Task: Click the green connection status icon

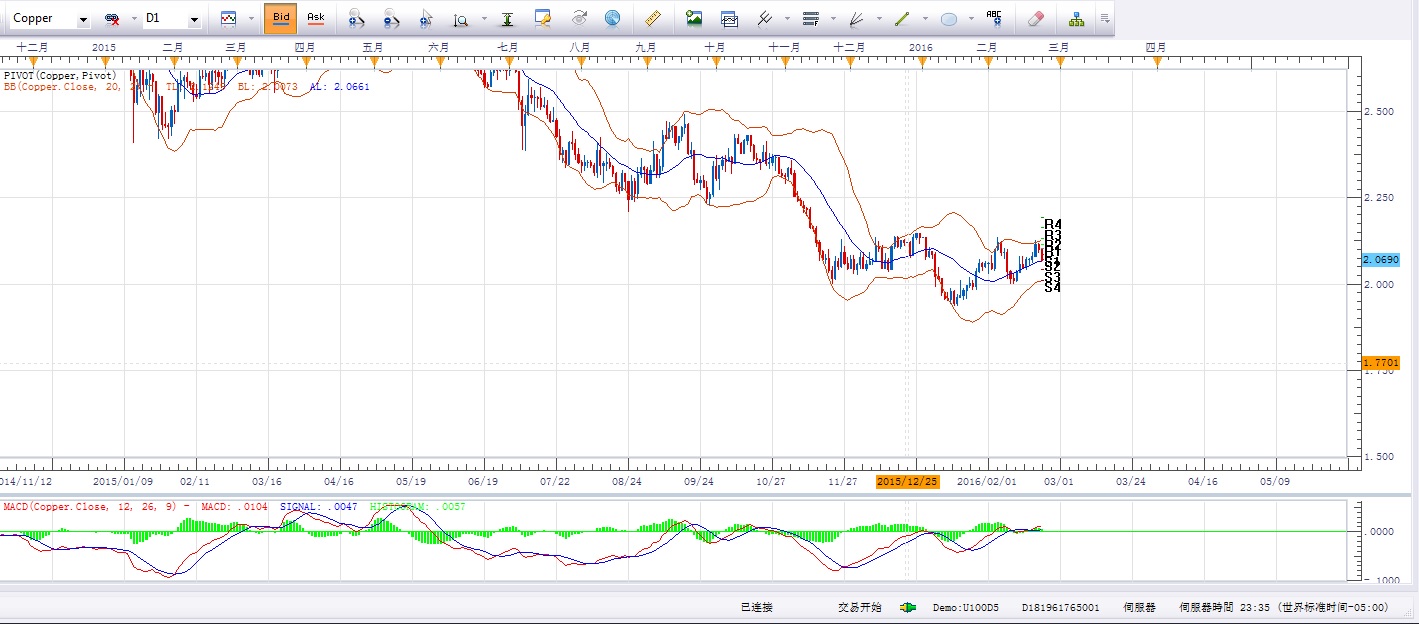Action: tap(908, 607)
